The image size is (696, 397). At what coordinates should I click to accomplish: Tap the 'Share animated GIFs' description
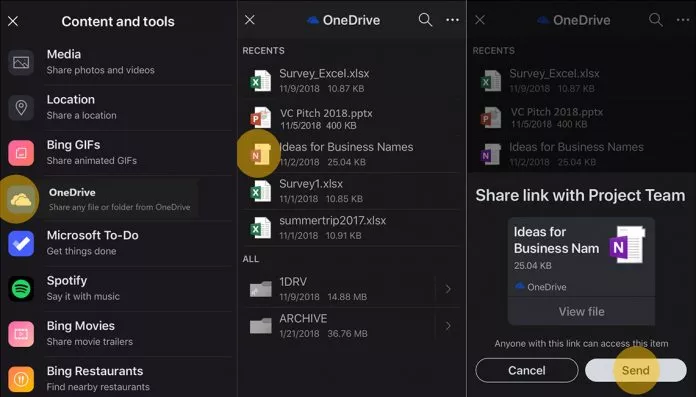[91, 160]
